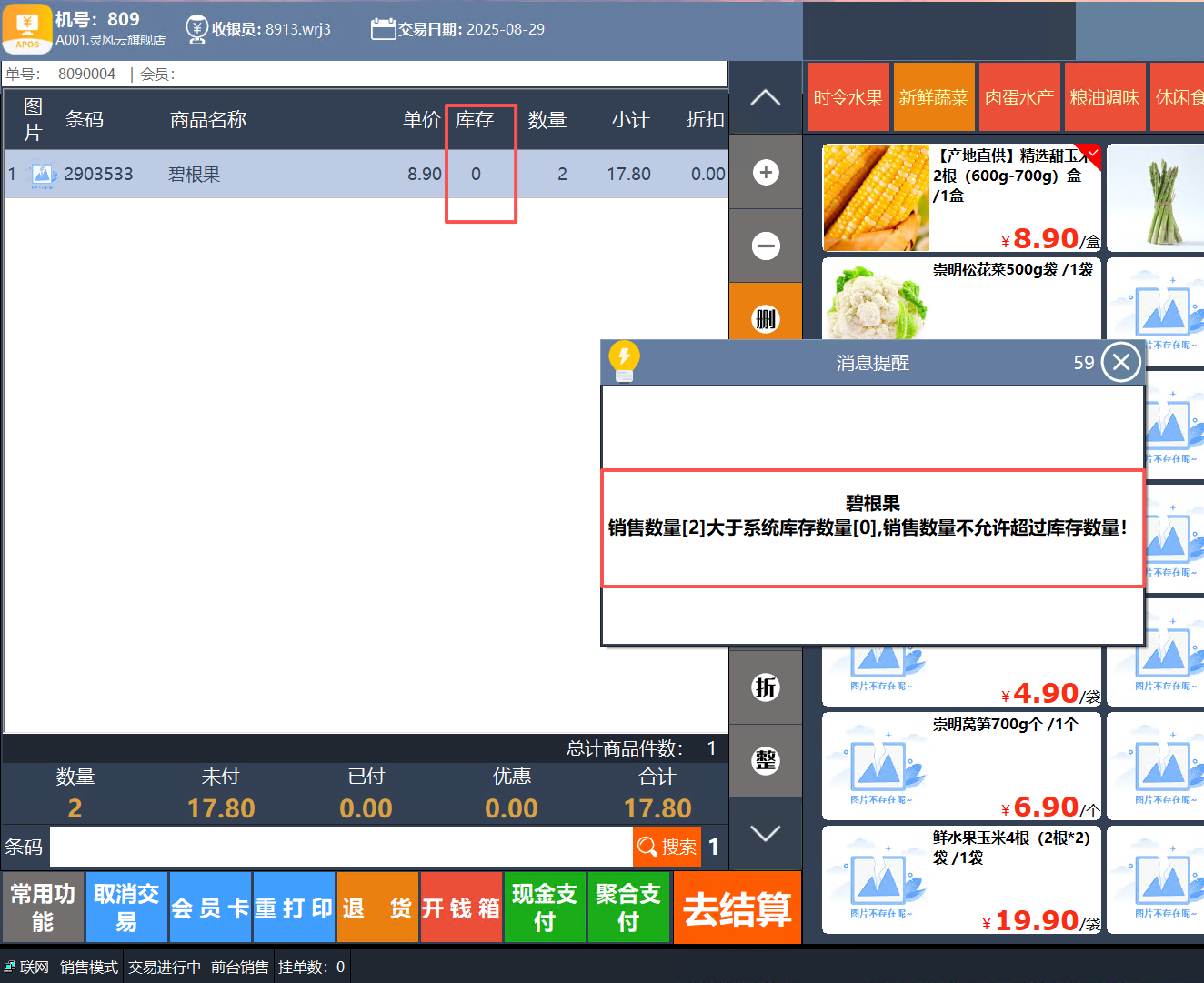Click the 合计 total amount 17.80
1204x983 pixels.
657,808
